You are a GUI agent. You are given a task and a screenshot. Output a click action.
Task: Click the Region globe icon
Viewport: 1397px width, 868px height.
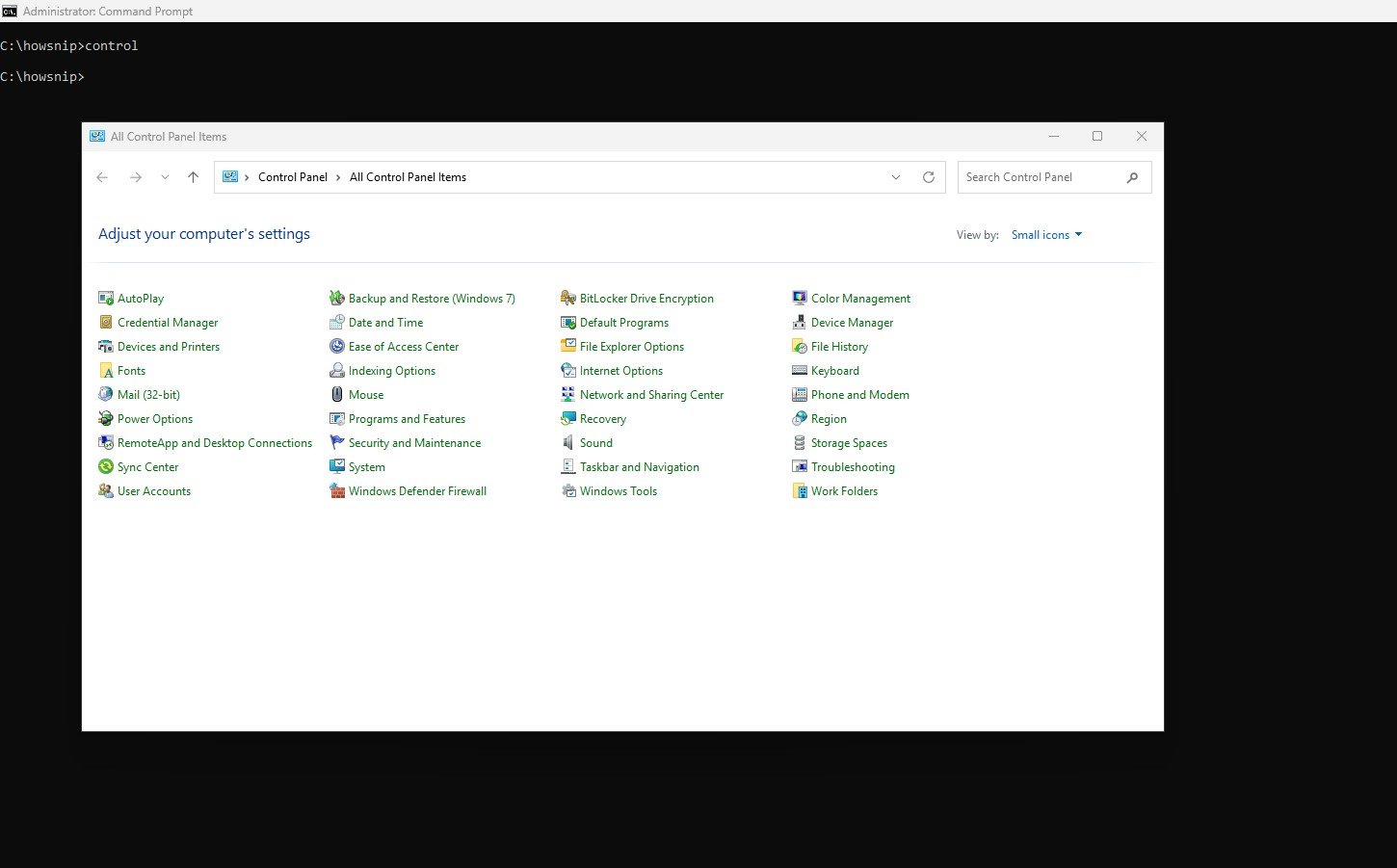800,419
